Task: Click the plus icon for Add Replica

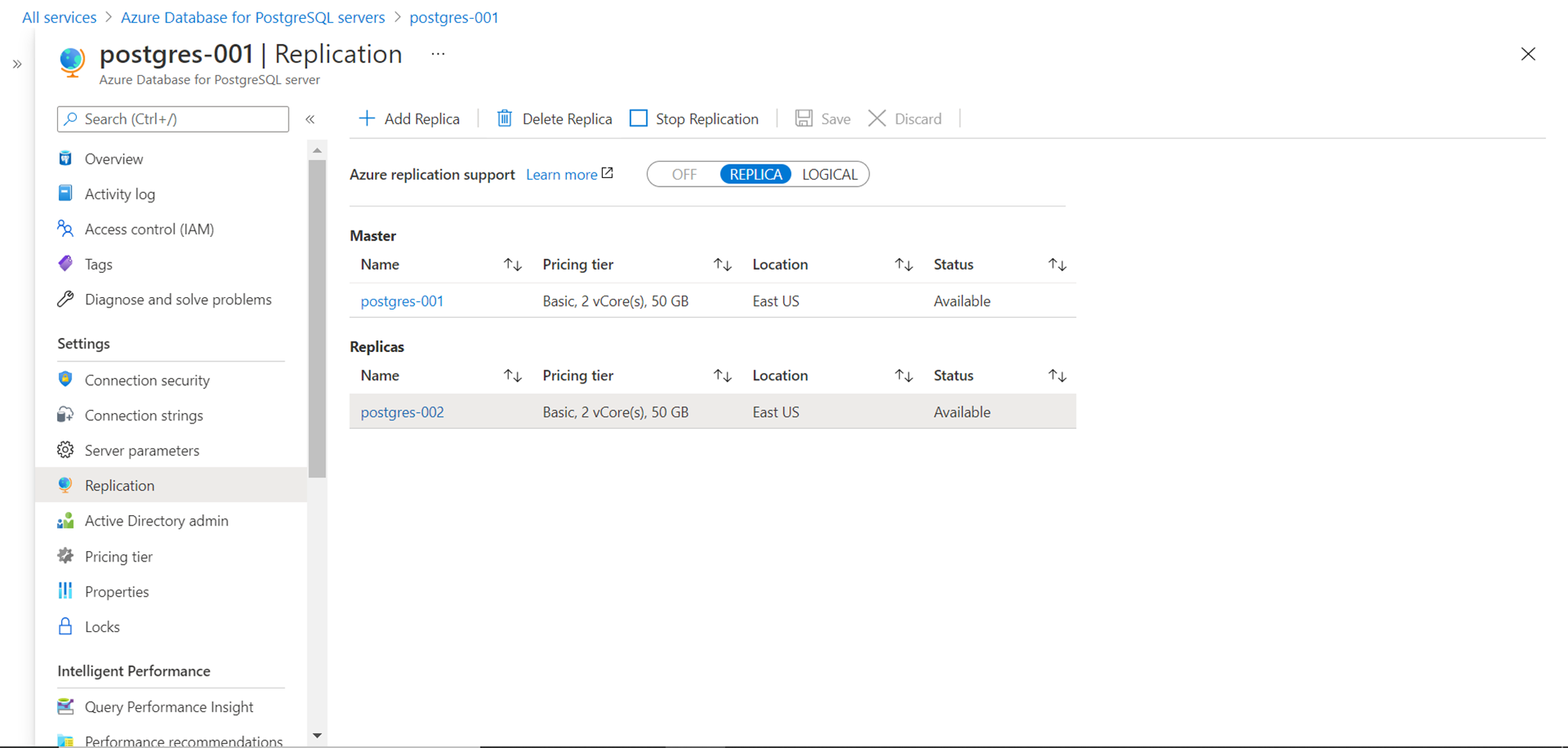Action: [x=367, y=118]
